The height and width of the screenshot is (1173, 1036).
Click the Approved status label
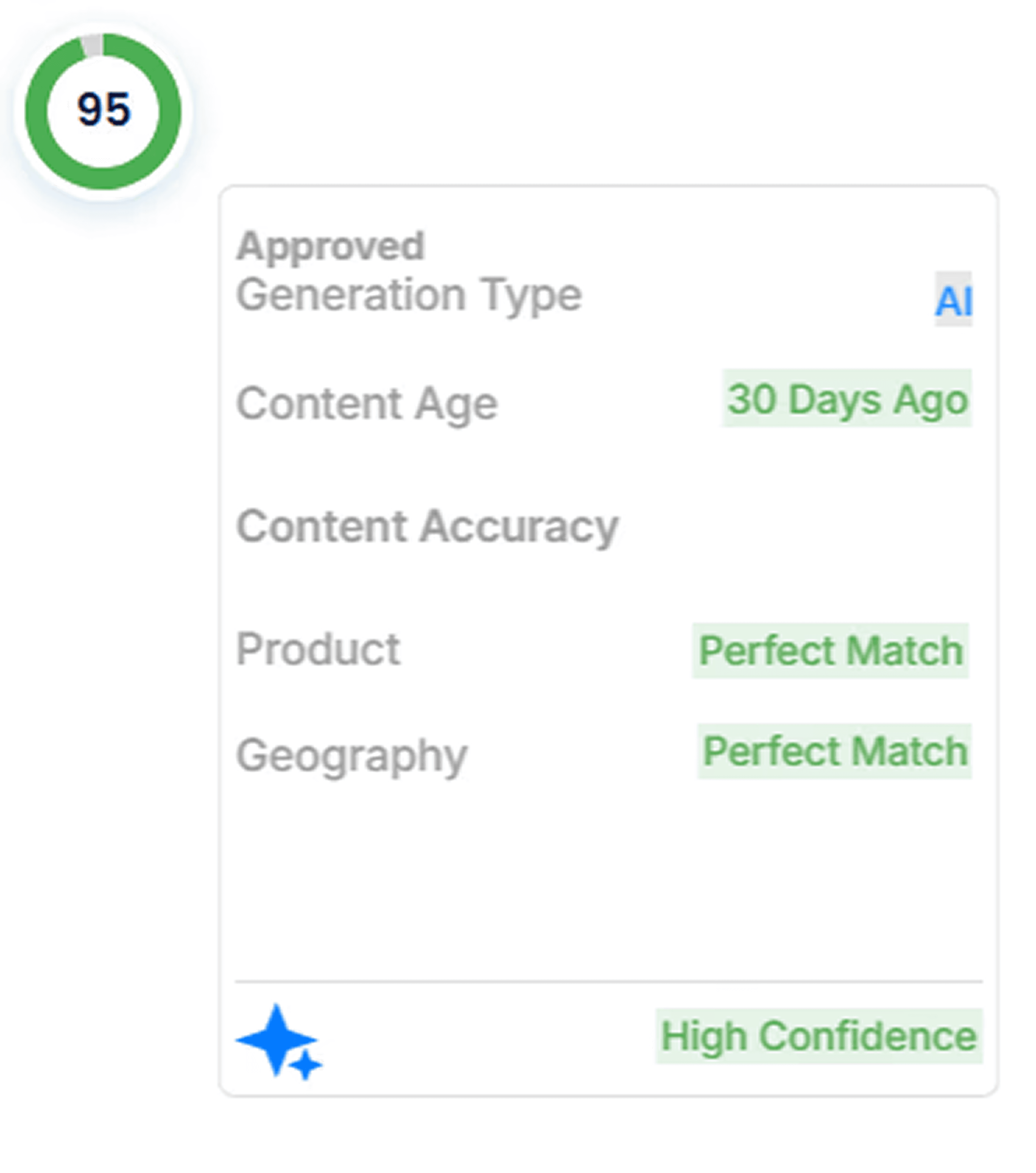[x=330, y=246]
